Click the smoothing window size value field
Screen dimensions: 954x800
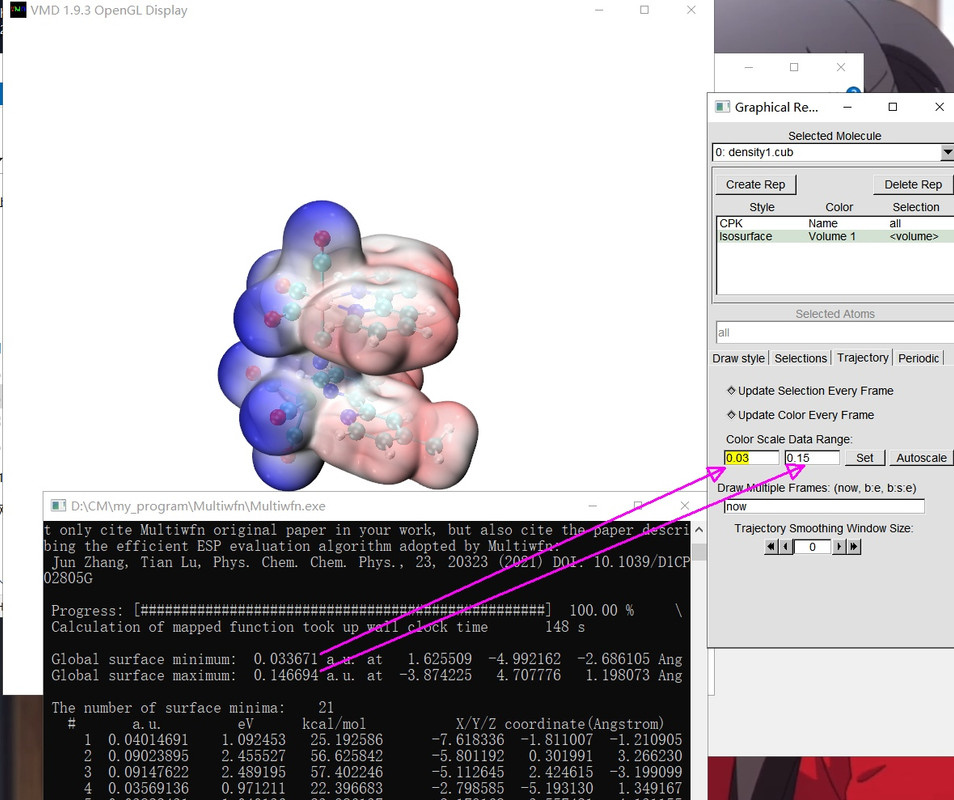(x=812, y=546)
